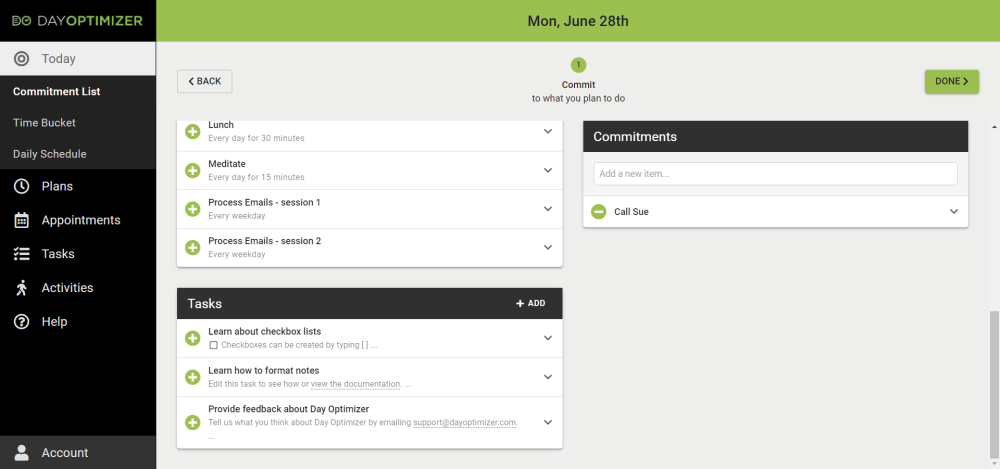Go to Daily Schedule in sidebar

coord(49,154)
